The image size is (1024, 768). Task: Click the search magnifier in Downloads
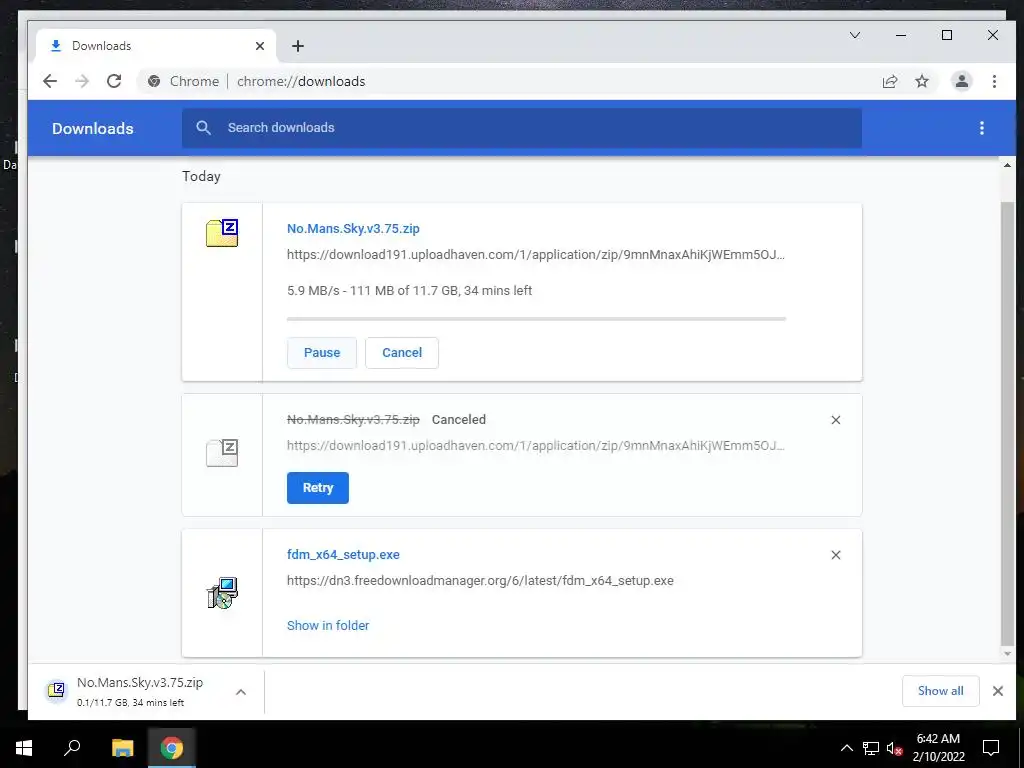204,128
